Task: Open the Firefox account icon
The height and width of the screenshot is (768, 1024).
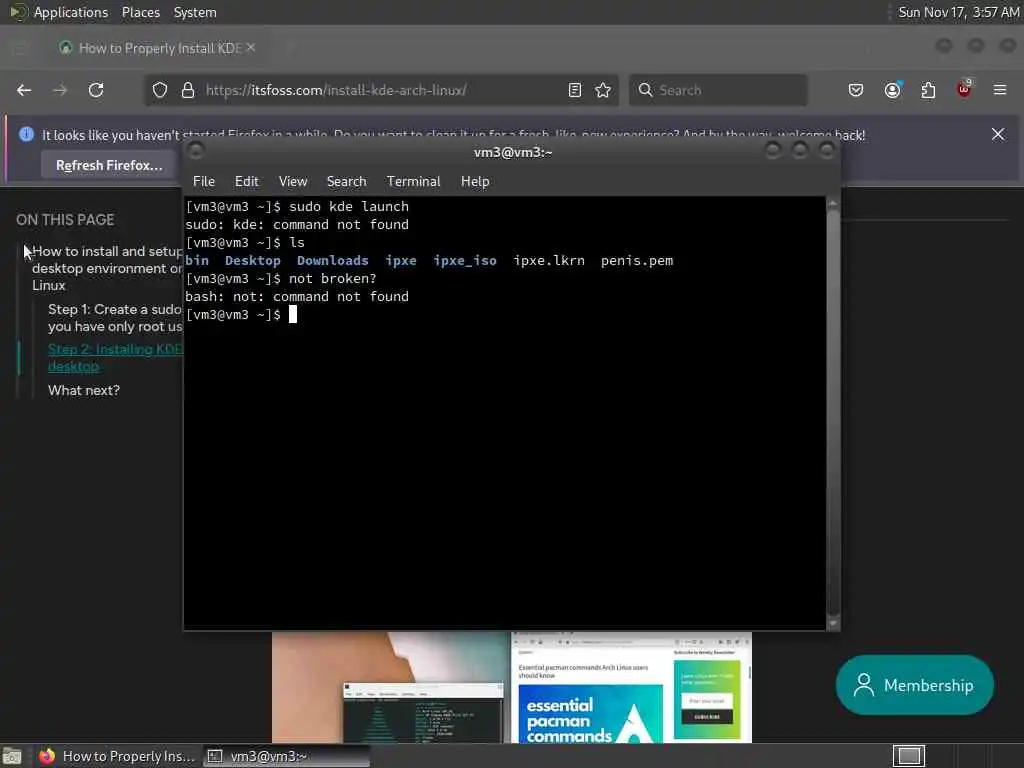Action: pos(892,90)
